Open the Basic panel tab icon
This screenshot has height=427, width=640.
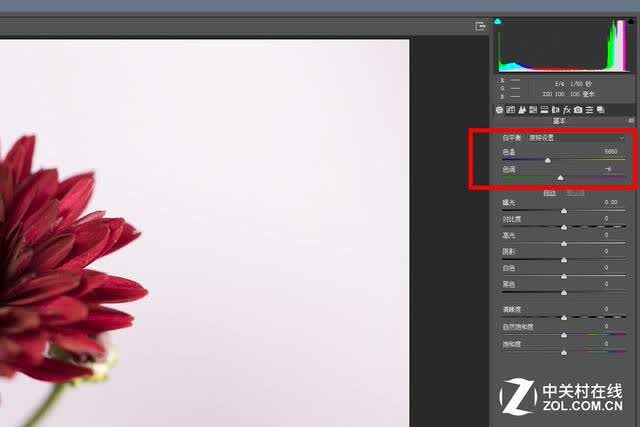[x=499, y=110]
